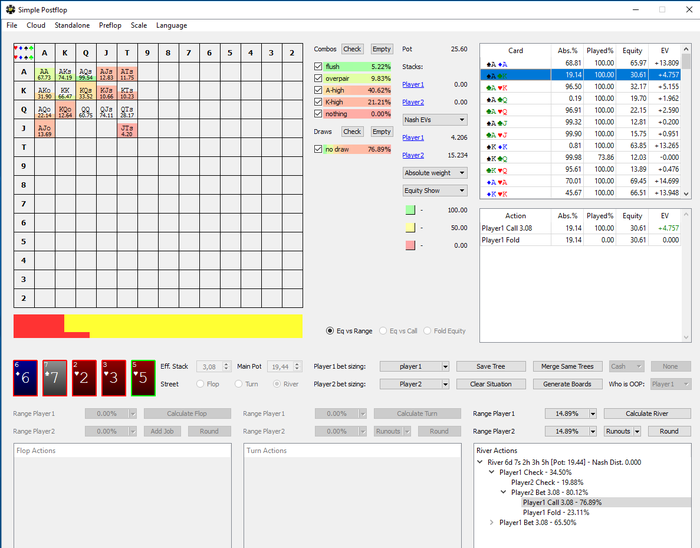Toggle the nothing combos checkbox

pos(318,114)
